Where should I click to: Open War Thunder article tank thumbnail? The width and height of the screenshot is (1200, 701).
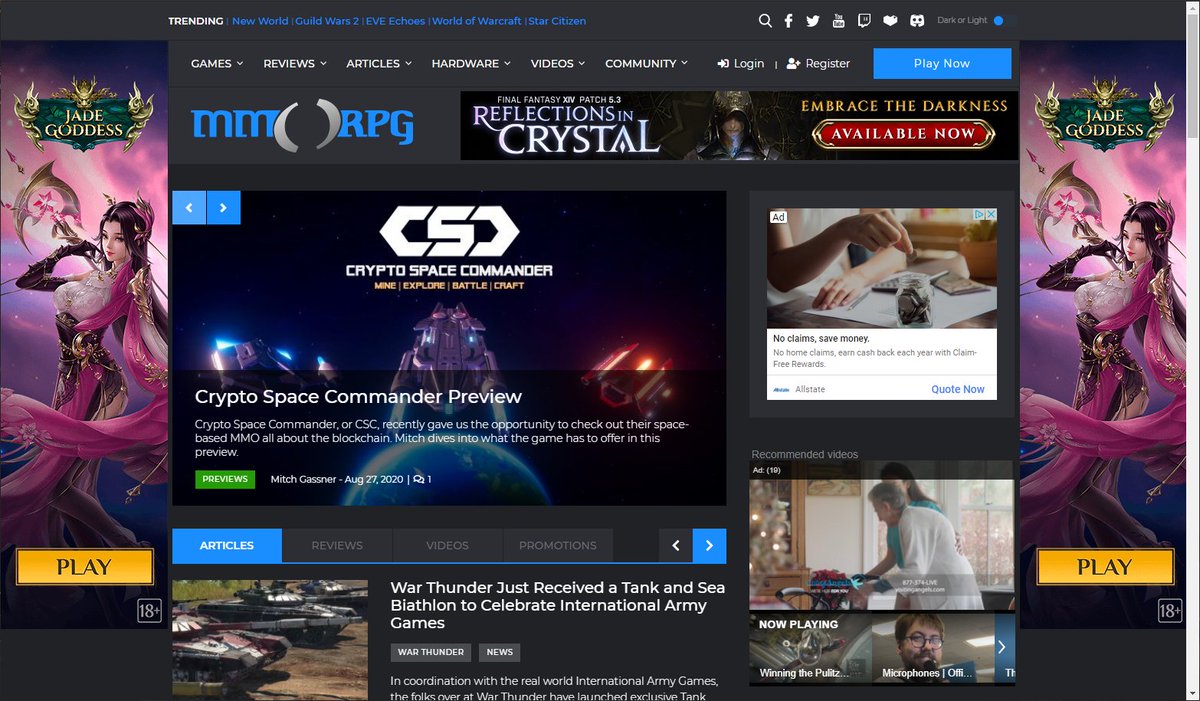click(270, 640)
